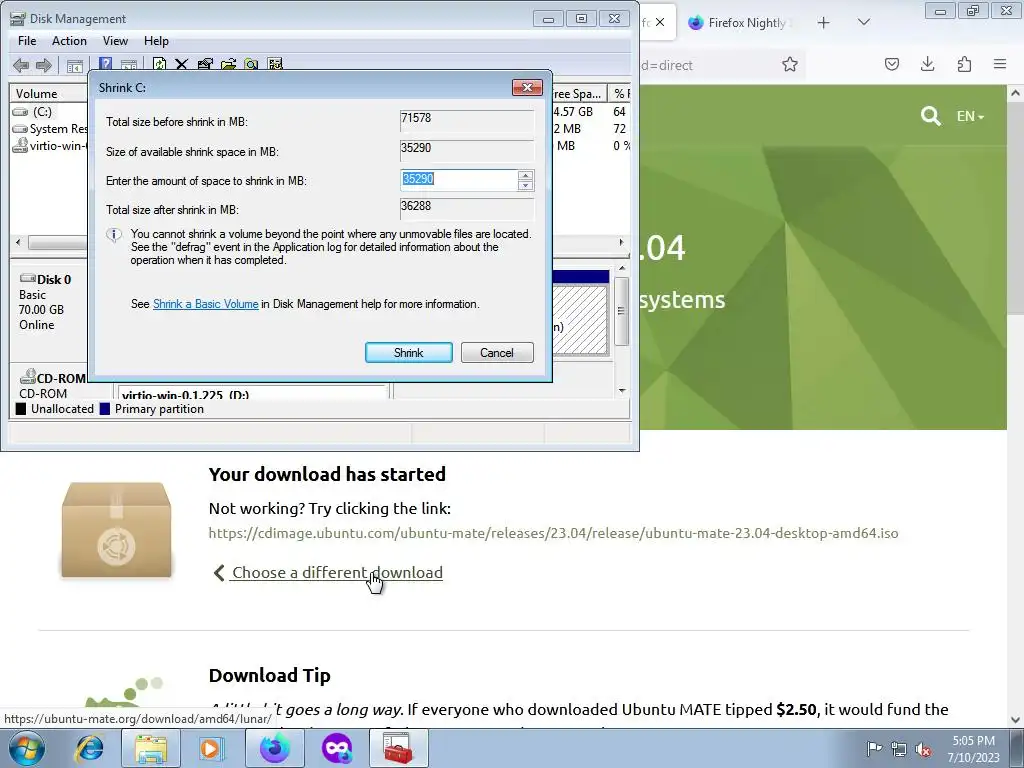Image resolution: width=1024 pixels, height=768 pixels.
Task: Click the muted speaker volume tray icon
Action: 923,749
